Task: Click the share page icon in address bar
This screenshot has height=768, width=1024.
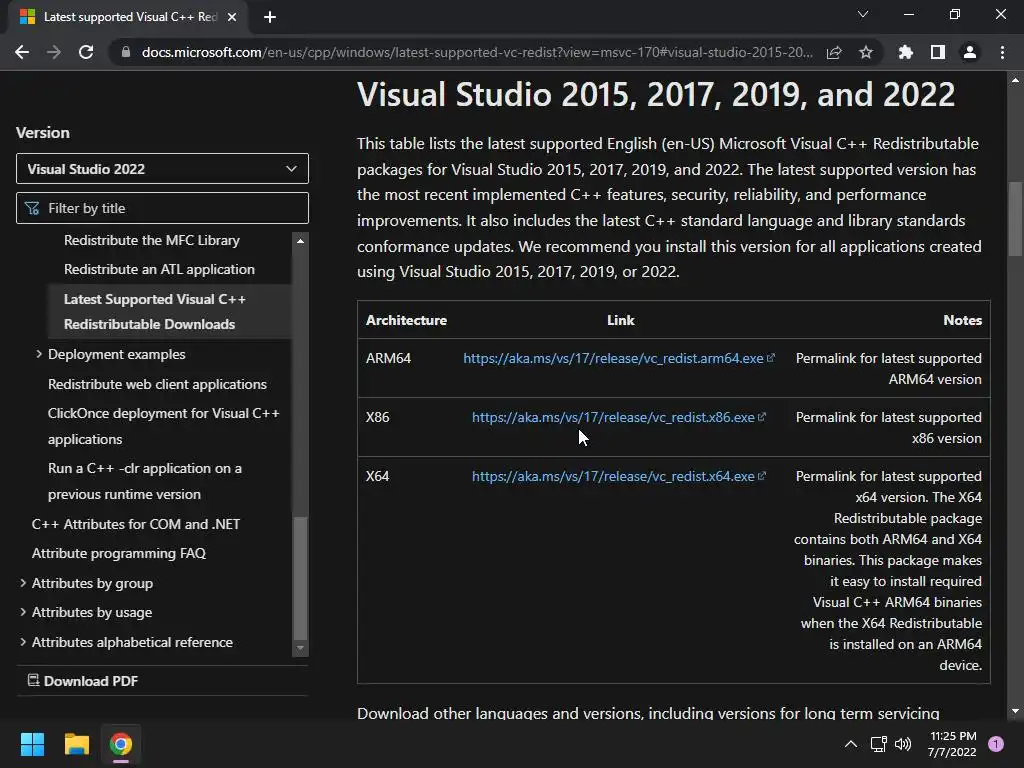Action: (834, 52)
